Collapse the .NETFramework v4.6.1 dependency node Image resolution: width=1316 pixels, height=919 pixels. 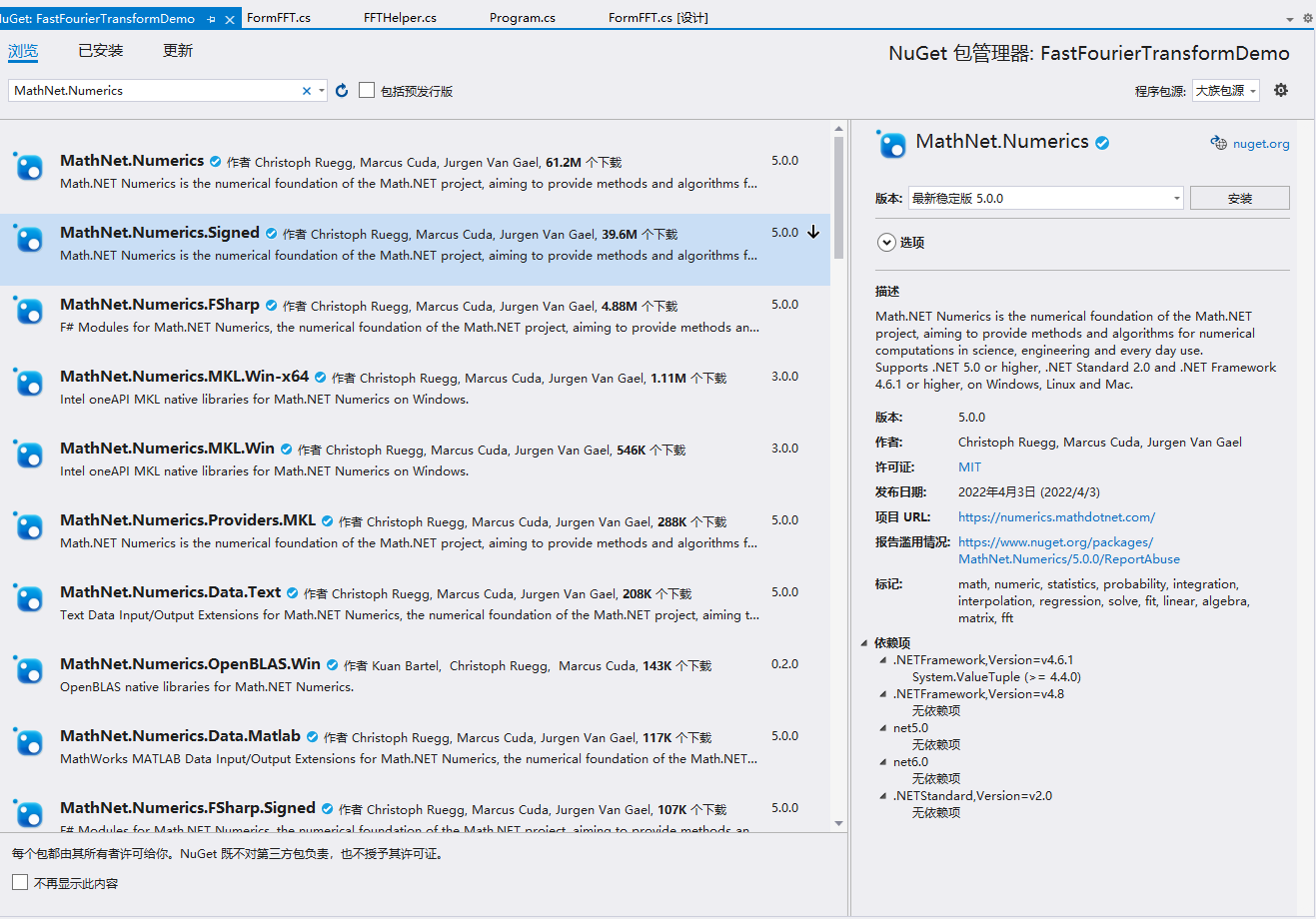882,659
